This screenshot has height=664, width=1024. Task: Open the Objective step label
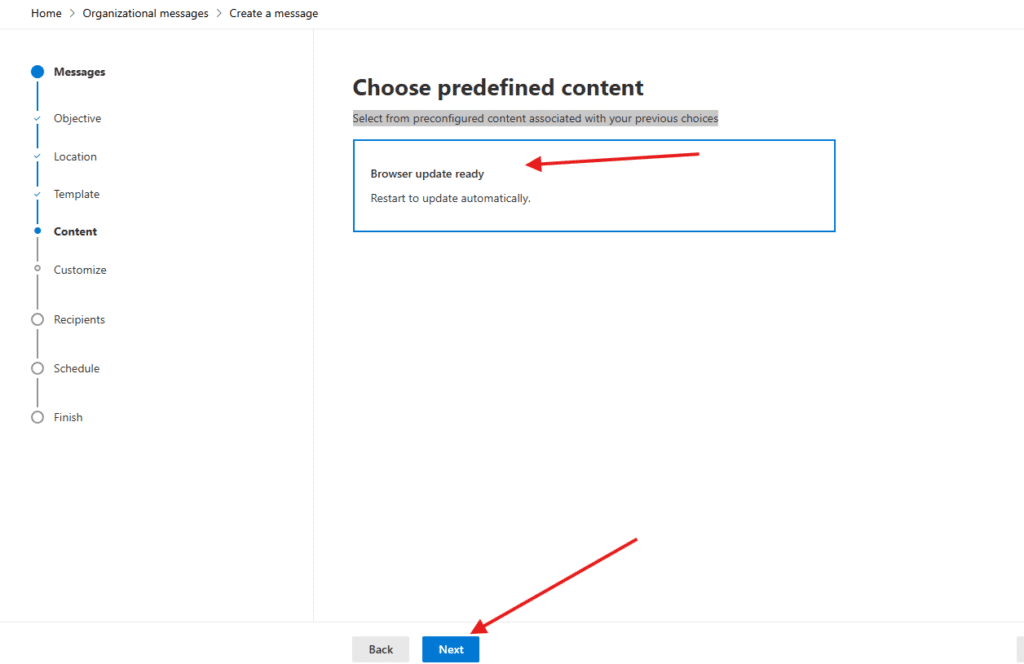77,118
